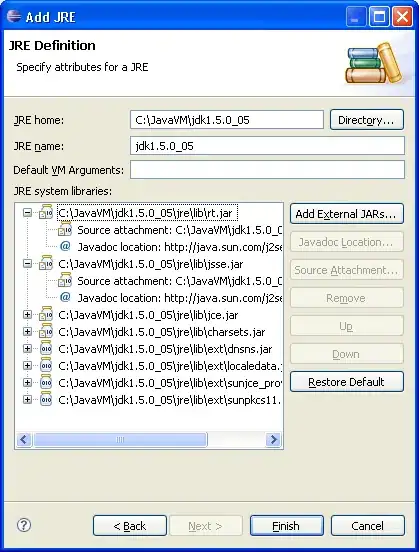Click source attachment icon under rt.jar

click(65, 229)
